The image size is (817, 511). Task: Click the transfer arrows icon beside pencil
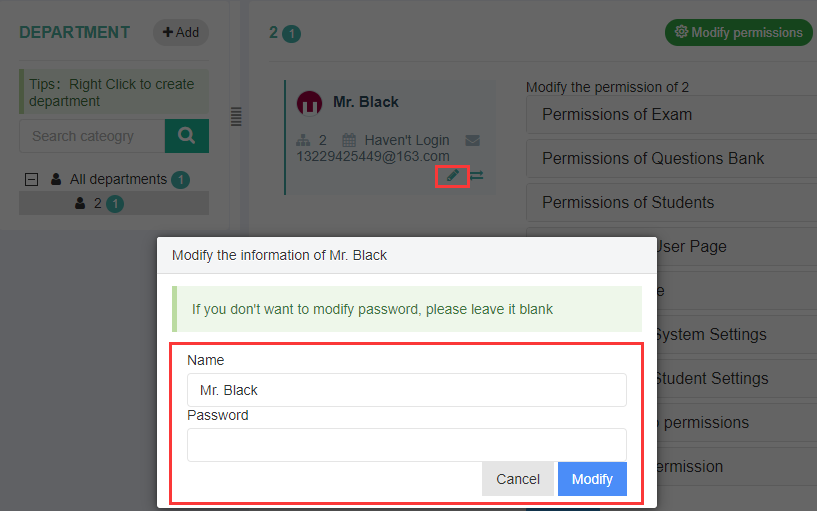coord(476,176)
